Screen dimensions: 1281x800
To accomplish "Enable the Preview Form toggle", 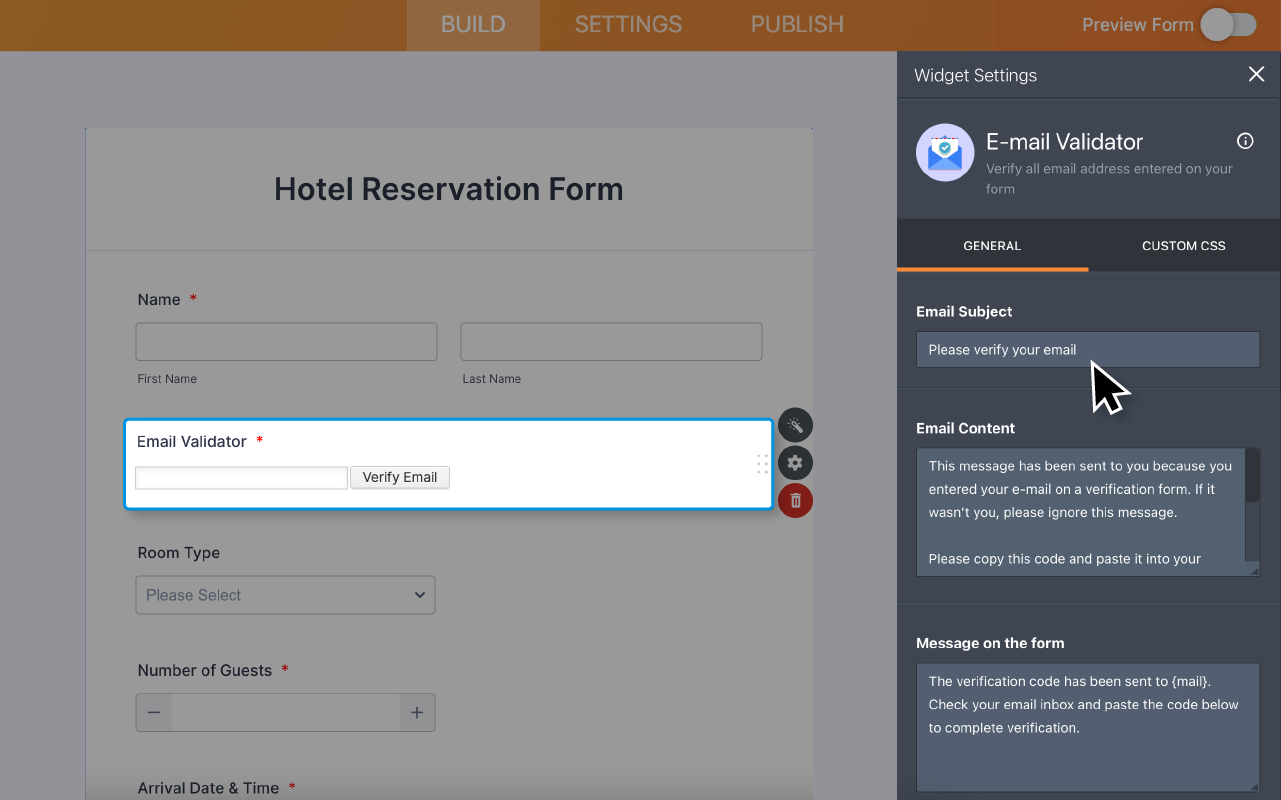I will 1228,24.
